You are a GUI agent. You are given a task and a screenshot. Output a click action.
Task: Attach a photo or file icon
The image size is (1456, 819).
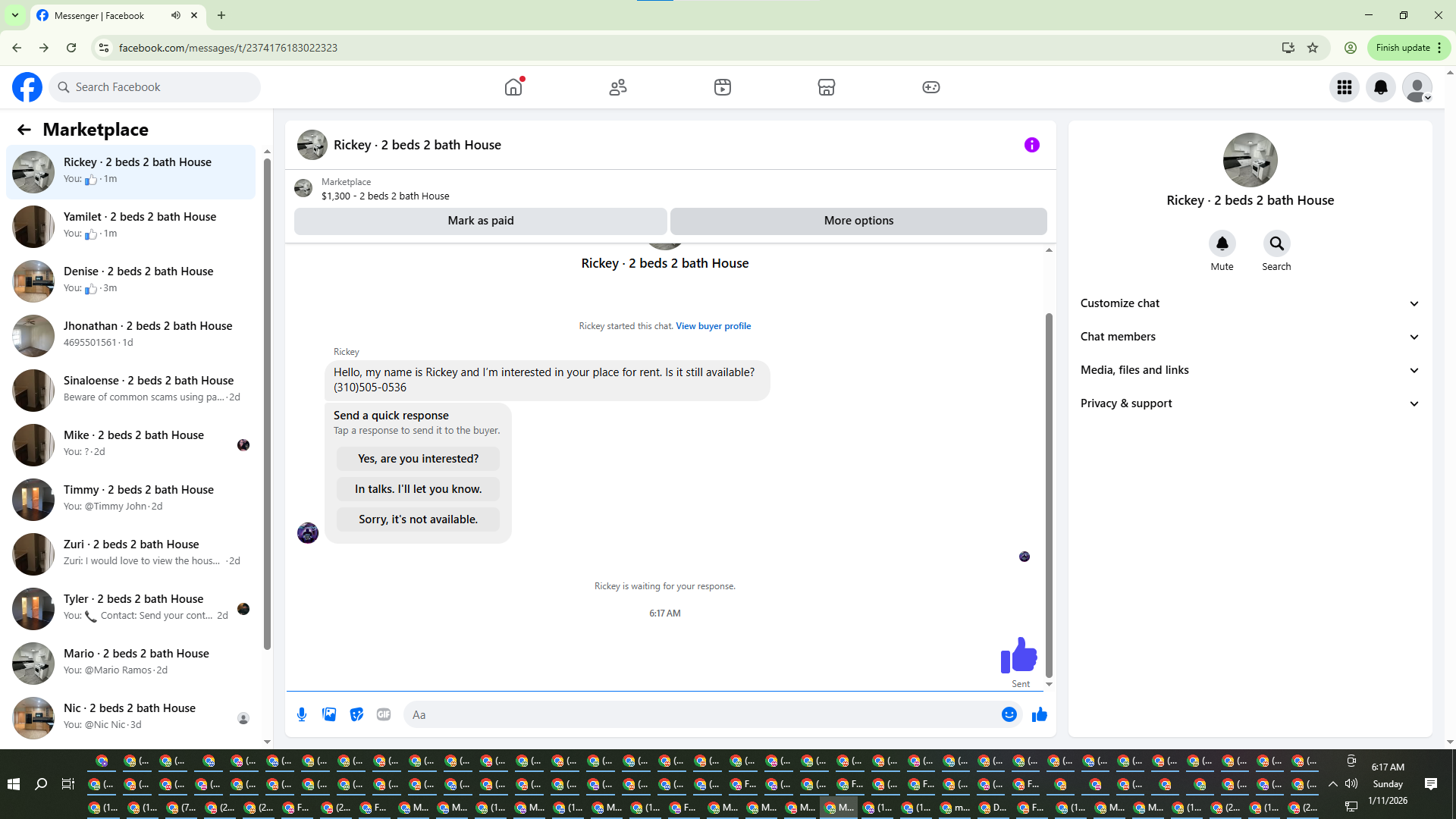pyautogui.click(x=329, y=714)
